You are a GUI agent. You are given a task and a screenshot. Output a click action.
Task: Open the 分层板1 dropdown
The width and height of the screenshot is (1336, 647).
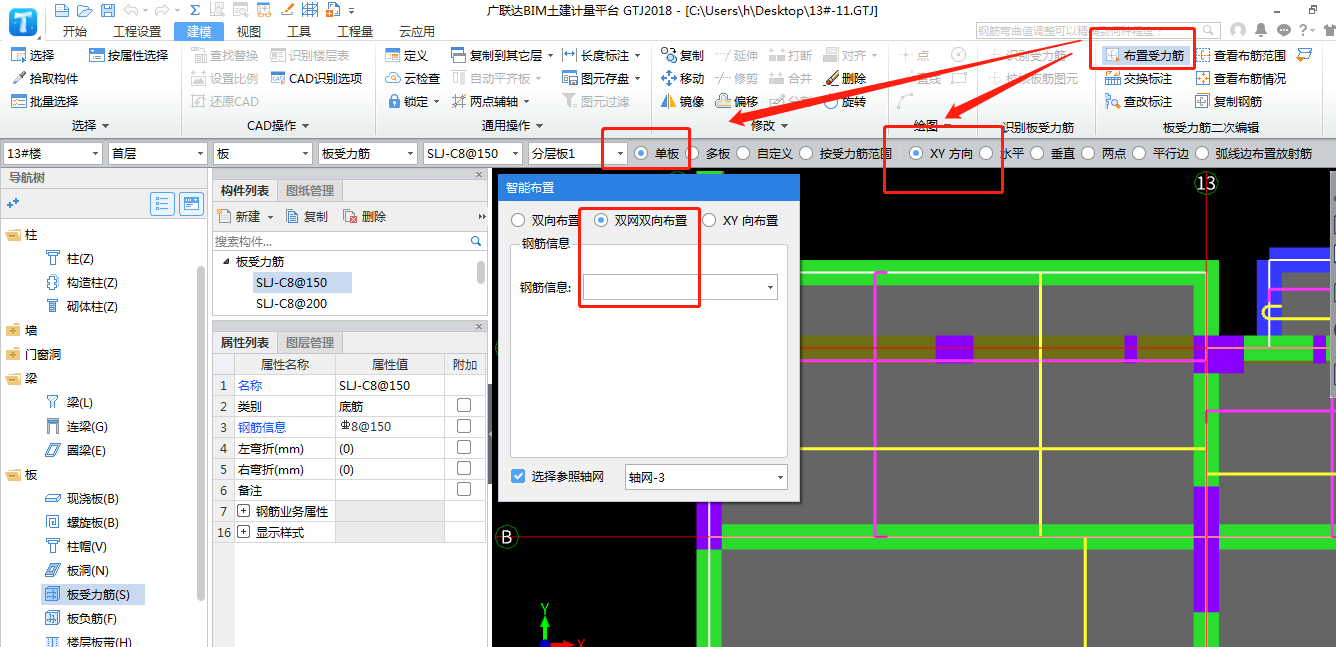pyautogui.click(x=577, y=153)
